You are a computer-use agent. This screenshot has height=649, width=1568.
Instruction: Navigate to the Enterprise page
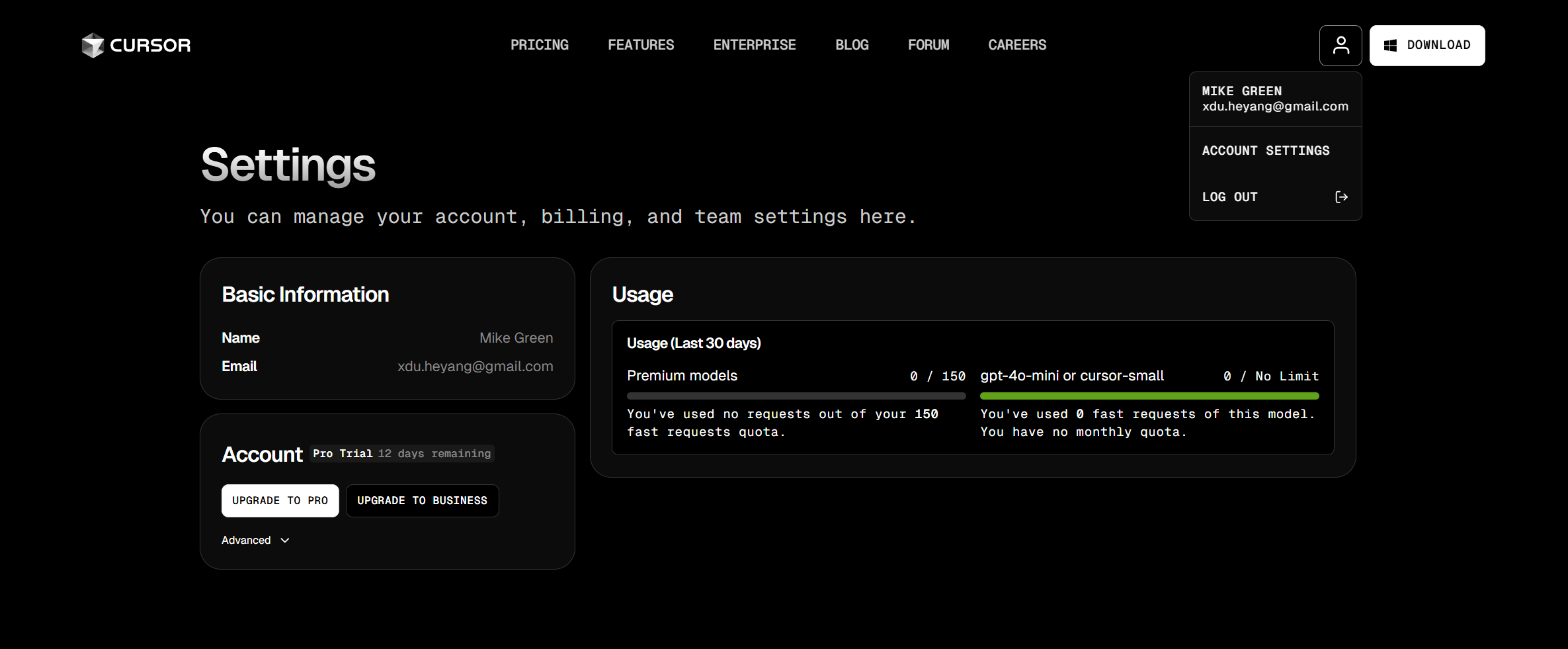click(755, 45)
